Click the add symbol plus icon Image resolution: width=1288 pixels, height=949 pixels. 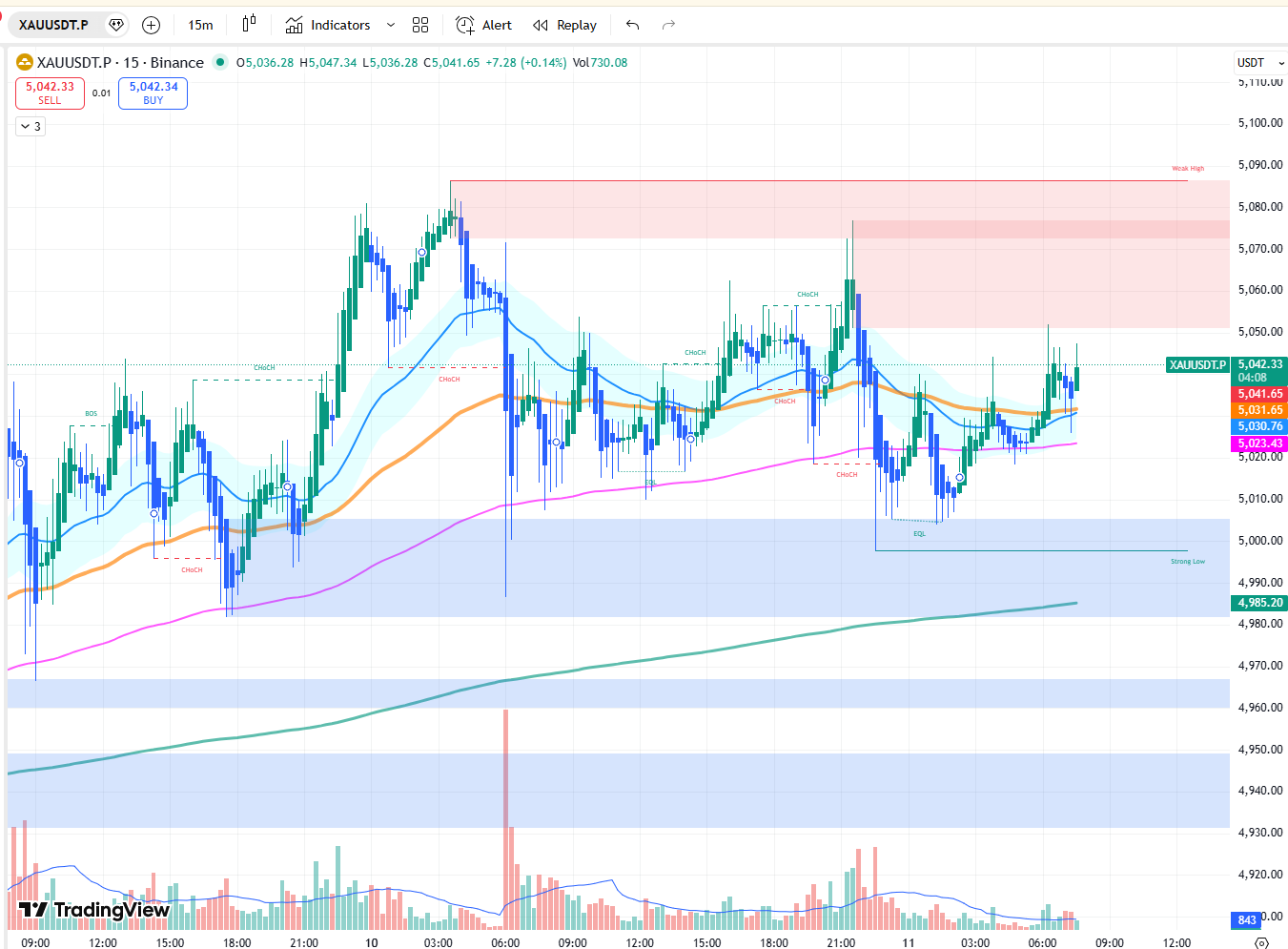point(151,25)
